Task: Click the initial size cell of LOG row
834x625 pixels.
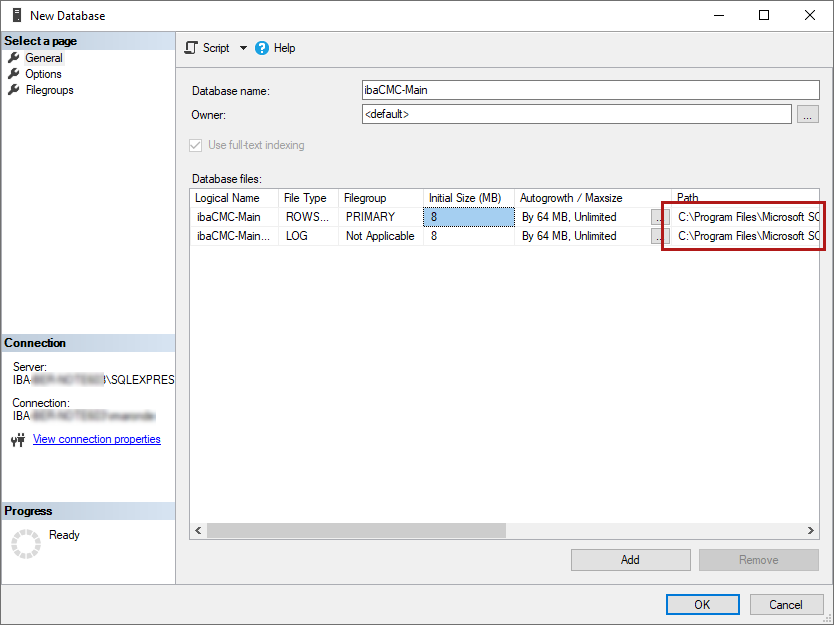Action: [x=469, y=236]
